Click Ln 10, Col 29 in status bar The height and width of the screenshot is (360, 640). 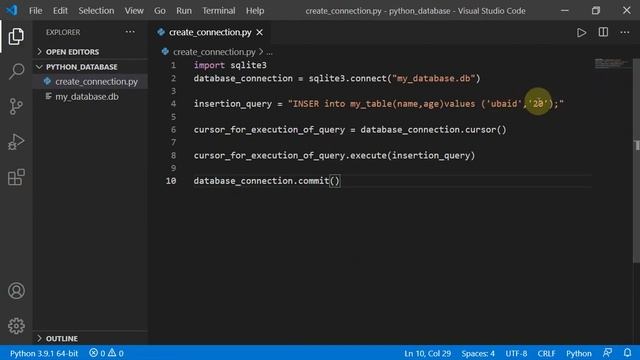[427, 353]
